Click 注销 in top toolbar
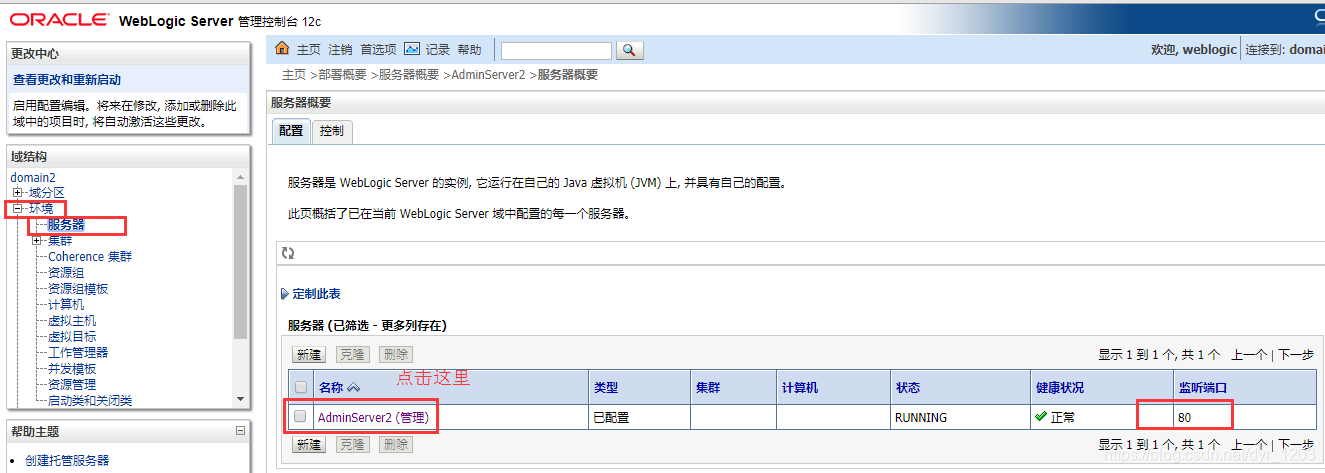Image resolution: width=1325 pixels, height=473 pixels. 341,50
